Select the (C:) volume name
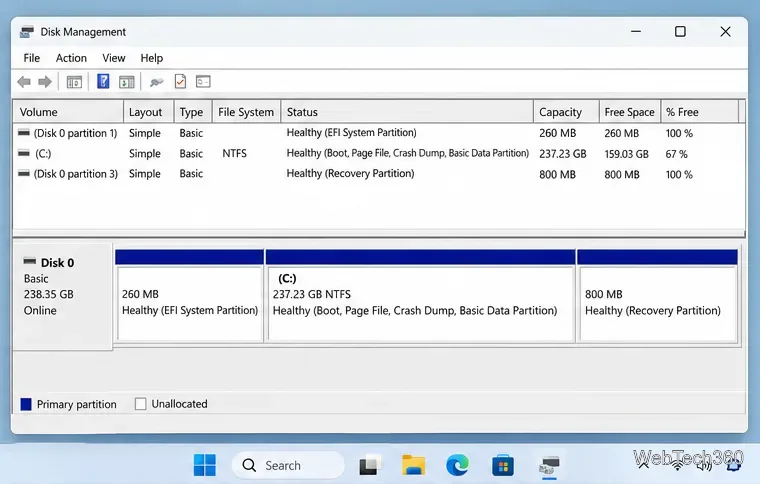This screenshot has width=760, height=484. (x=43, y=154)
